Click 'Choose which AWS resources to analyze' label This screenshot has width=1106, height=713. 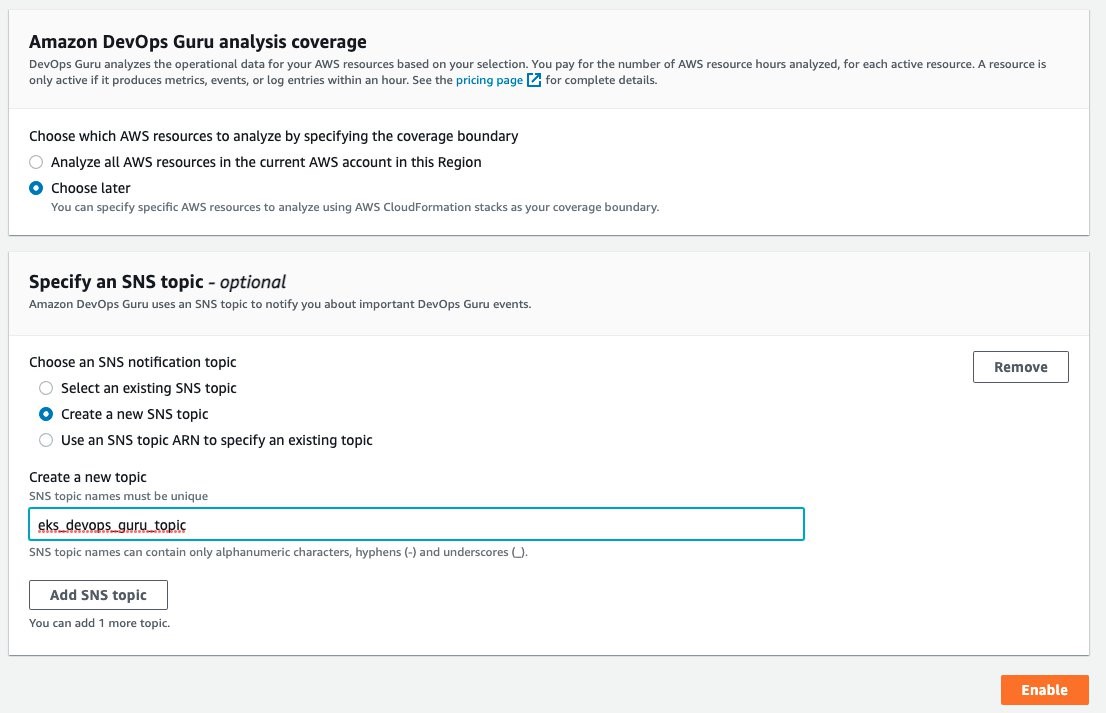click(x=274, y=136)
